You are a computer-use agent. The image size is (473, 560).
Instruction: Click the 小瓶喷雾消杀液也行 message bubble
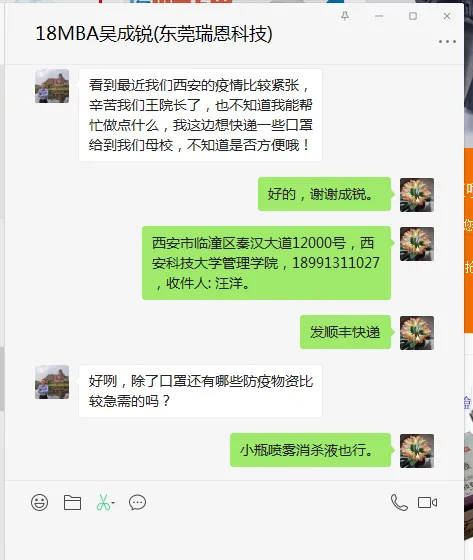(310, 450)
